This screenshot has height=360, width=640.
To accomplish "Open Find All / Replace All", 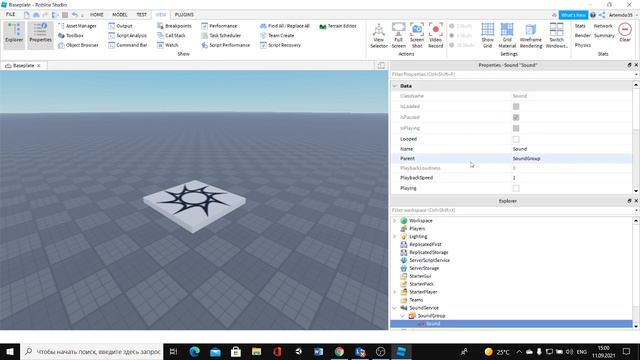I will tap(284, 26).
